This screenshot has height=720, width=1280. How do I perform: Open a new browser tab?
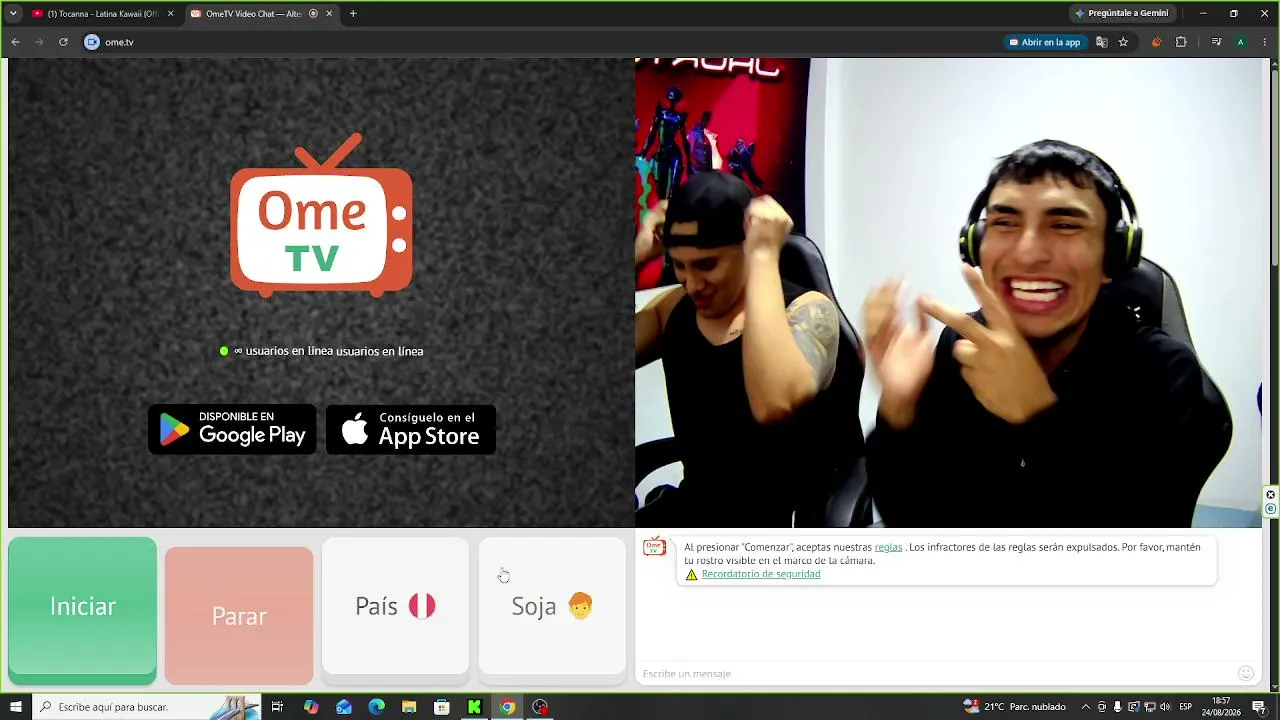pyautogui.click(x=353, y=14)
